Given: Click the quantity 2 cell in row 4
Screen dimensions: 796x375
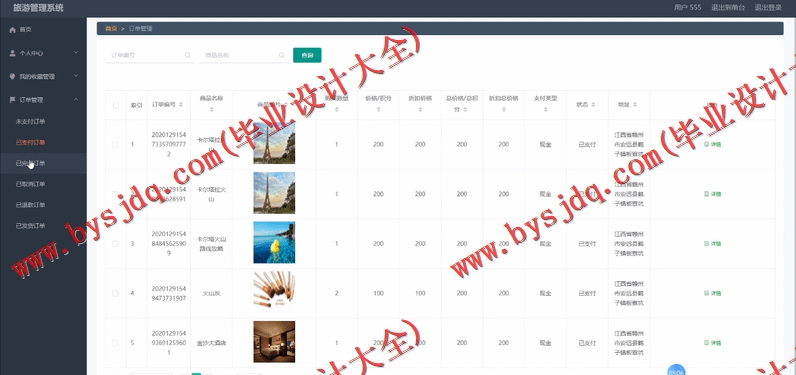Looking at the screenshot, I should click(337, 293).
